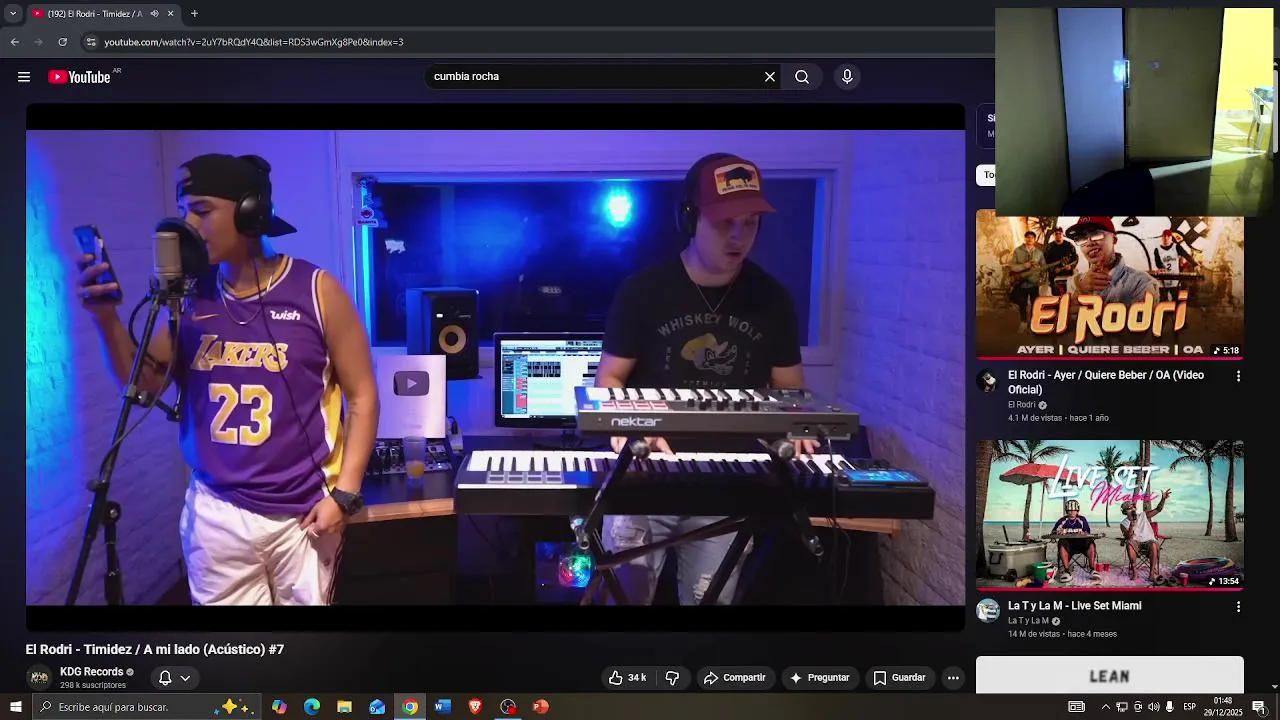
Task: Open the Windows Start menu
Action: tap(15, 707)
